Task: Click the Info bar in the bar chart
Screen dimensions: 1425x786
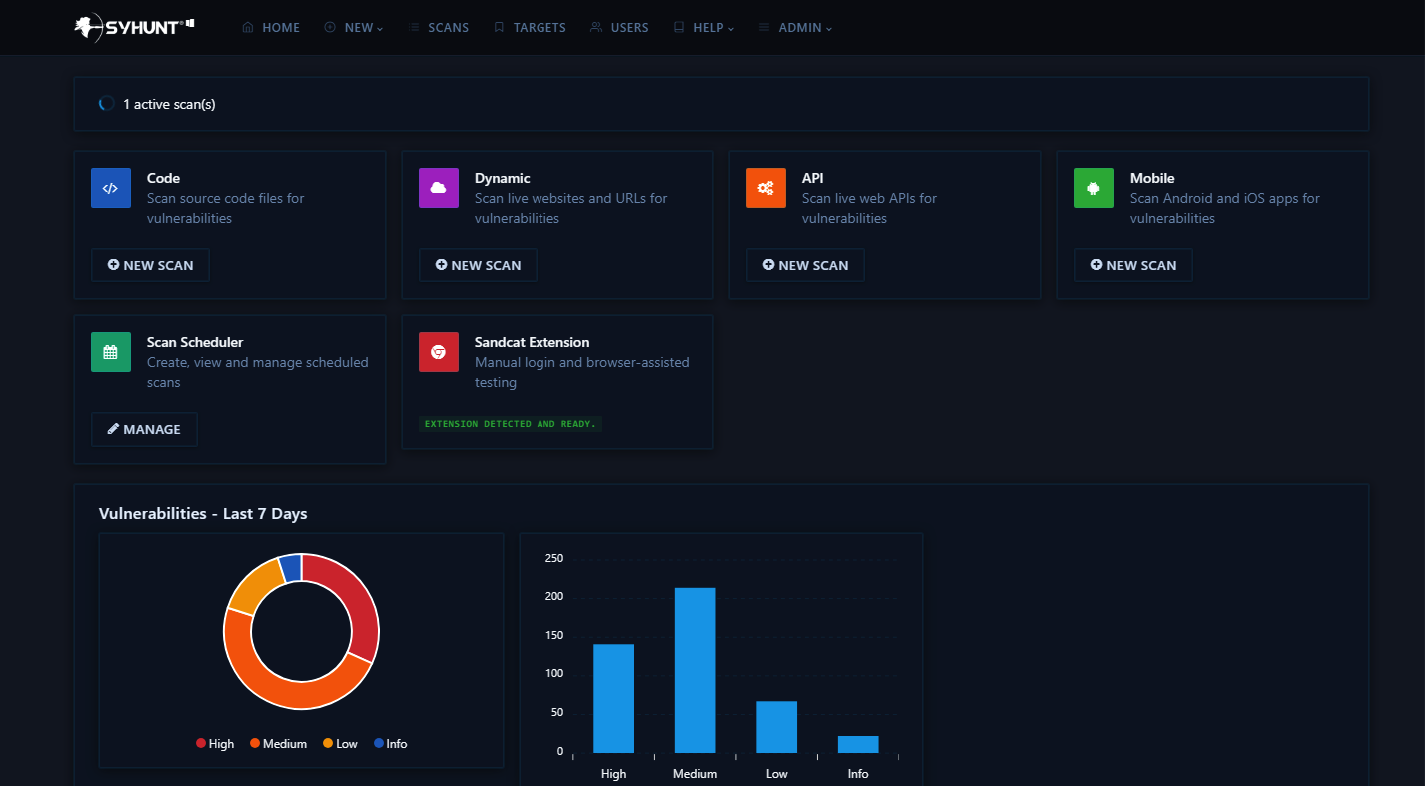Action: pyautogui.click(x=858, y=744)
